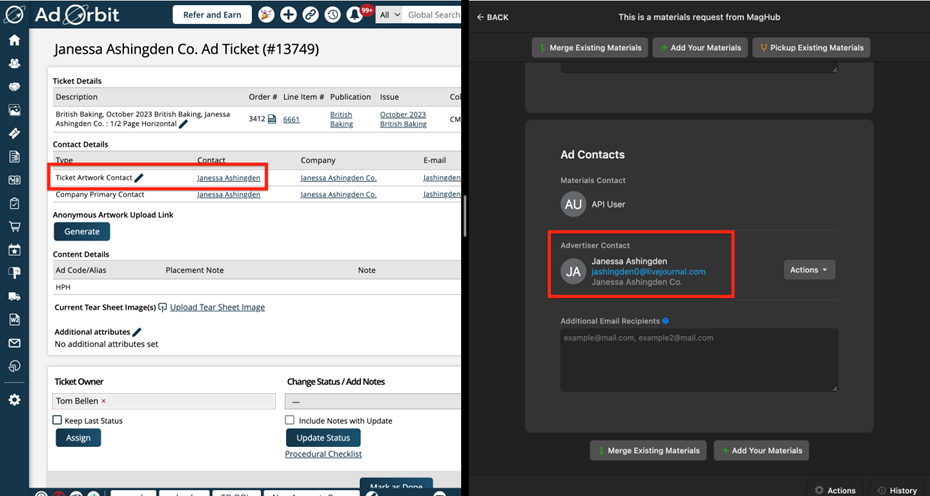The height and width of the screenshot is (496, 930).
Task: Click Mark as Done button
Action: 396,486
